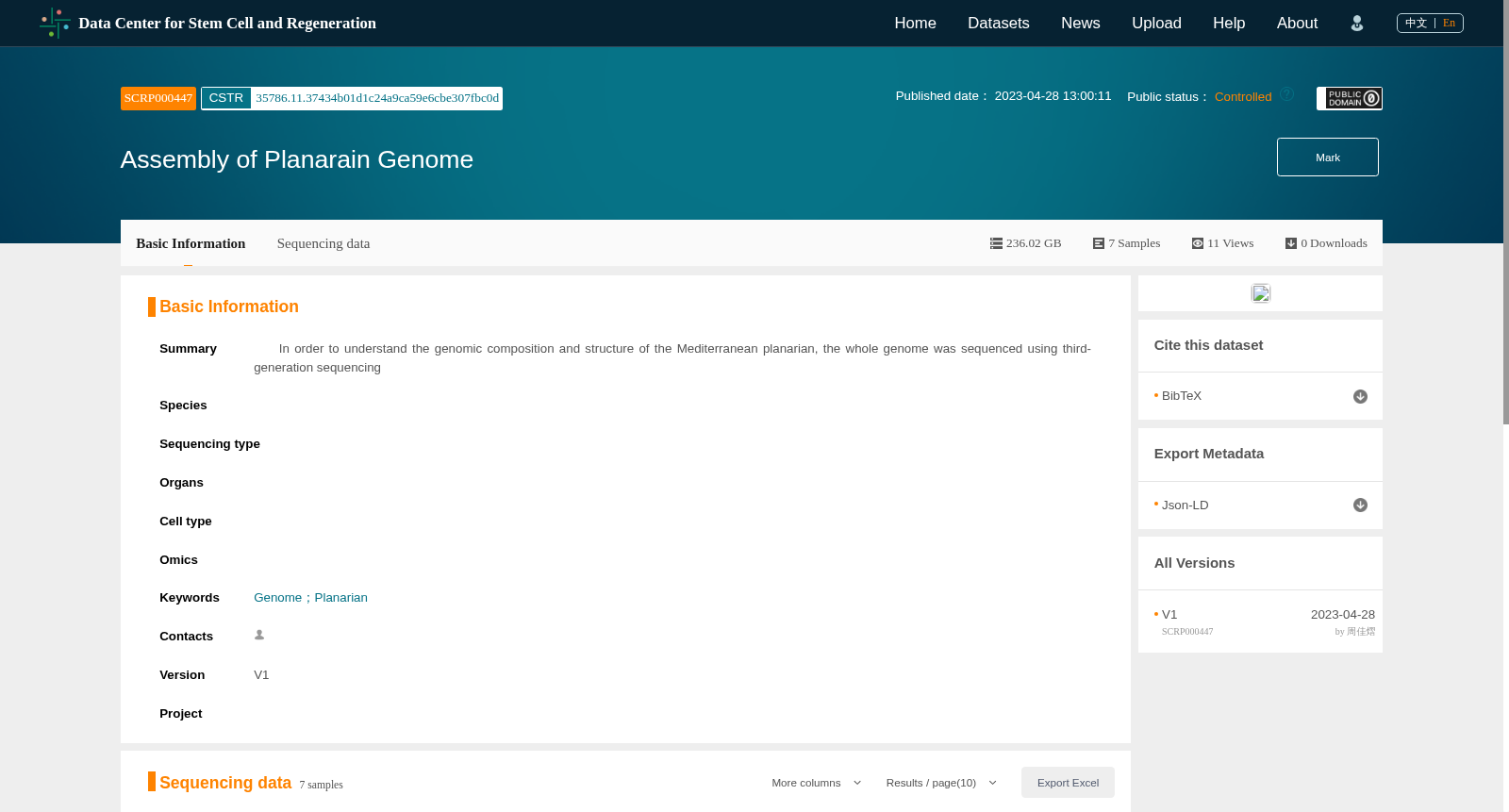Click the Controlled public status text
Viewport: 1509px width, 812px height.
[1243, 97]
